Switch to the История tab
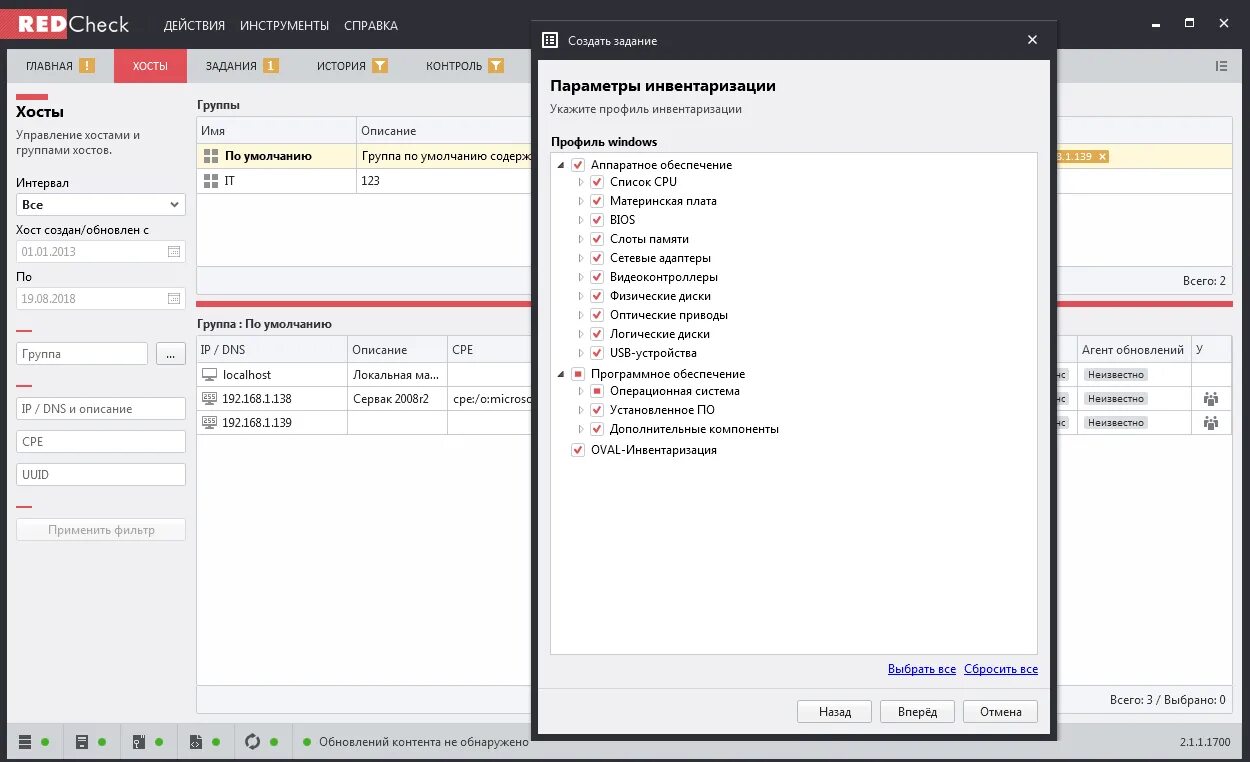Image resolution: width=1250 pixels, height=762 pixels. pyautogui.click(x=352, y=66)
